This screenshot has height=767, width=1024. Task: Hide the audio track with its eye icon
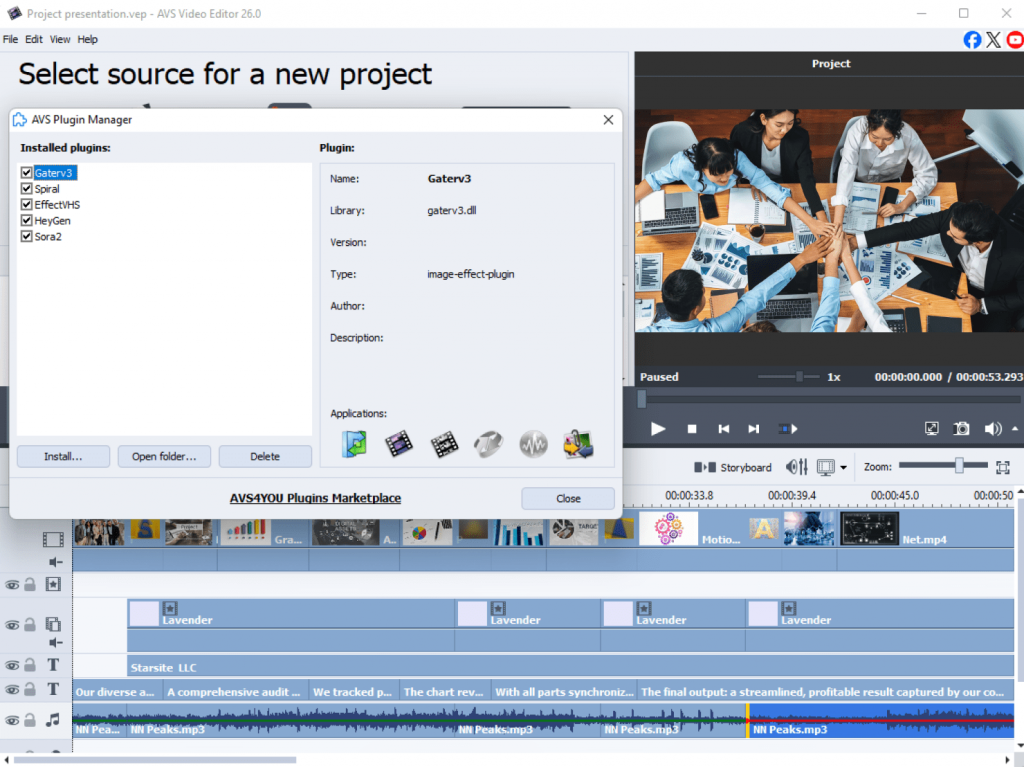(12, 721)
